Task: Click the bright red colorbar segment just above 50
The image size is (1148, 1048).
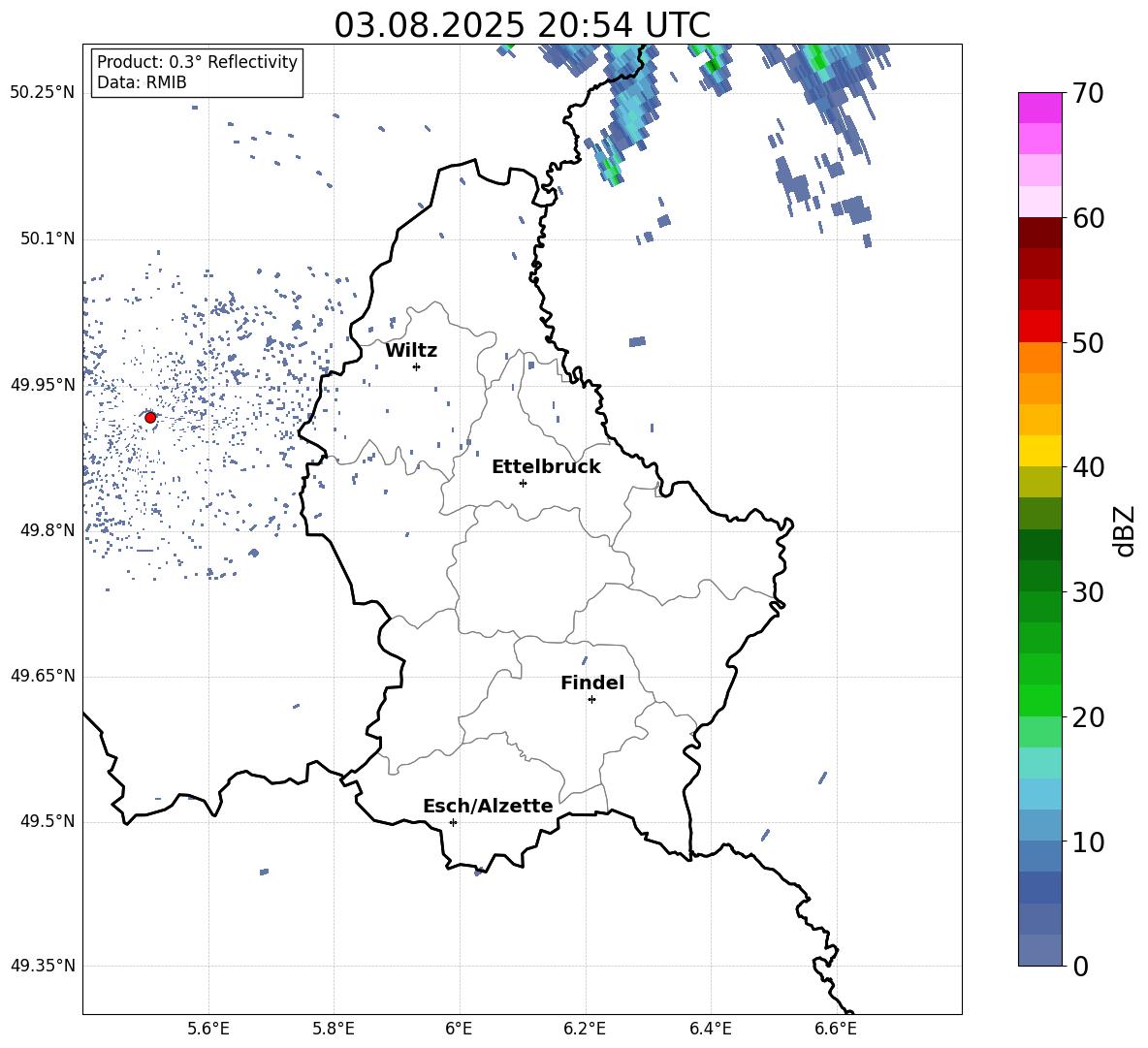Action: tap(1039, 327)
